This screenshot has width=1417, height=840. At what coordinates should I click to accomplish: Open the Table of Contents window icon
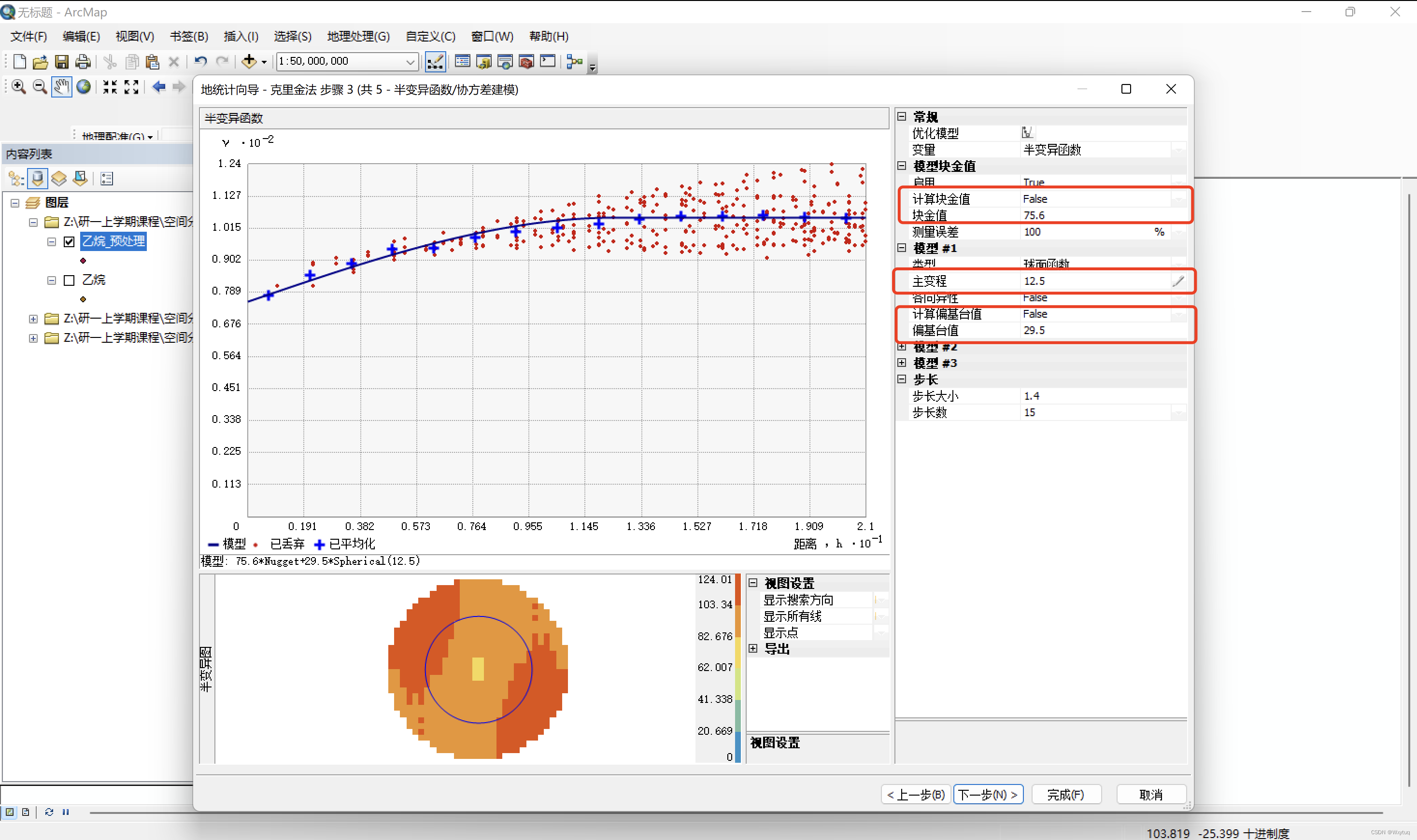point(463,61)
